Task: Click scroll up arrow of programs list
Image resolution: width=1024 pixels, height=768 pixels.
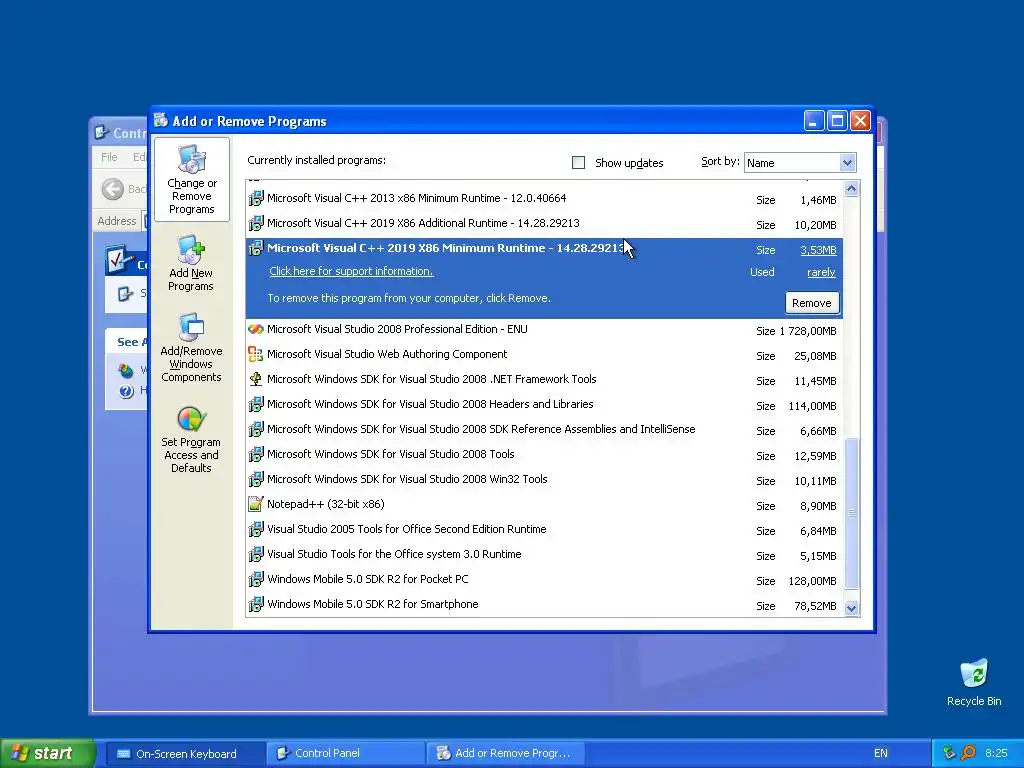Action: pos(852,189)
